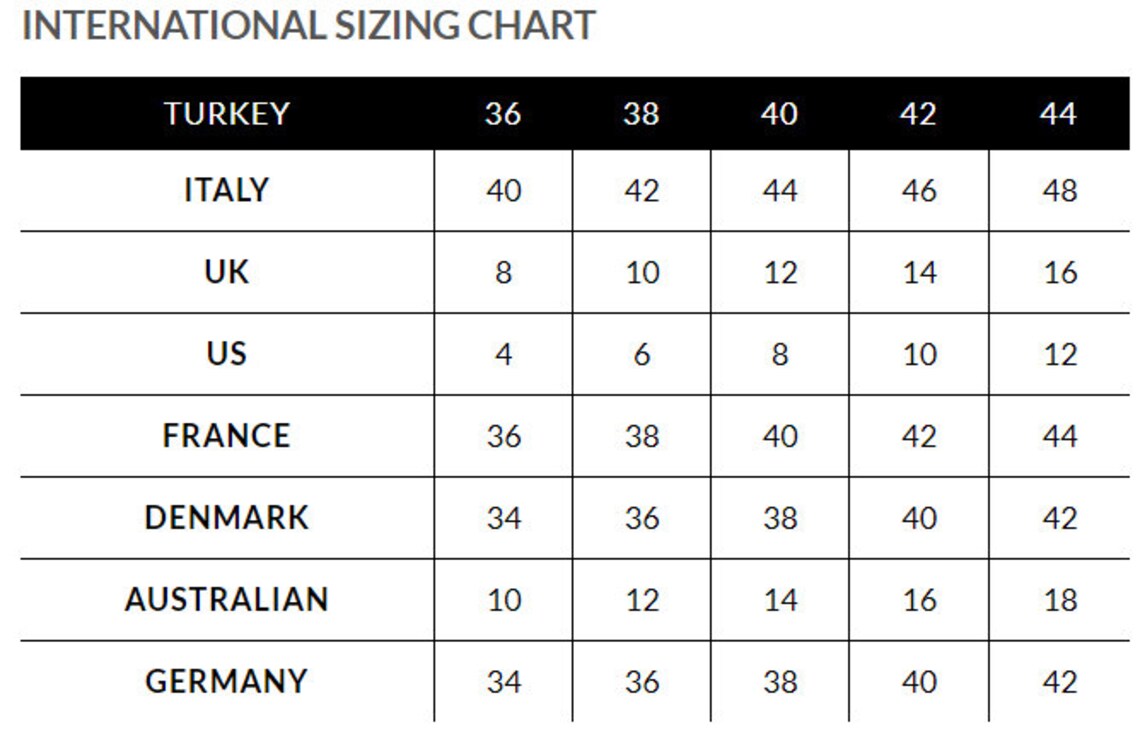Select Italy size 46 cell
This screenshot has height=732, width=1140.
[x=919, y=191]
